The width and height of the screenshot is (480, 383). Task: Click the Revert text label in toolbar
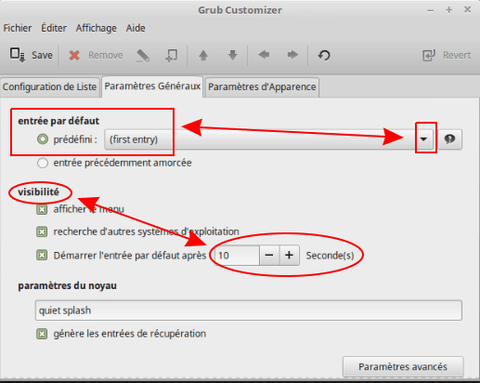pos(457,55)
